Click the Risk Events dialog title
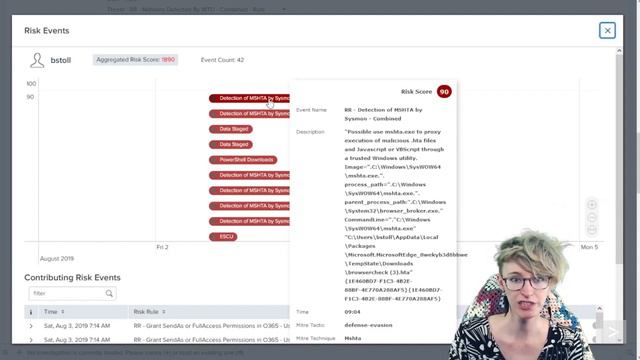This screenshot has height=360, width=640. pos(47,31)
